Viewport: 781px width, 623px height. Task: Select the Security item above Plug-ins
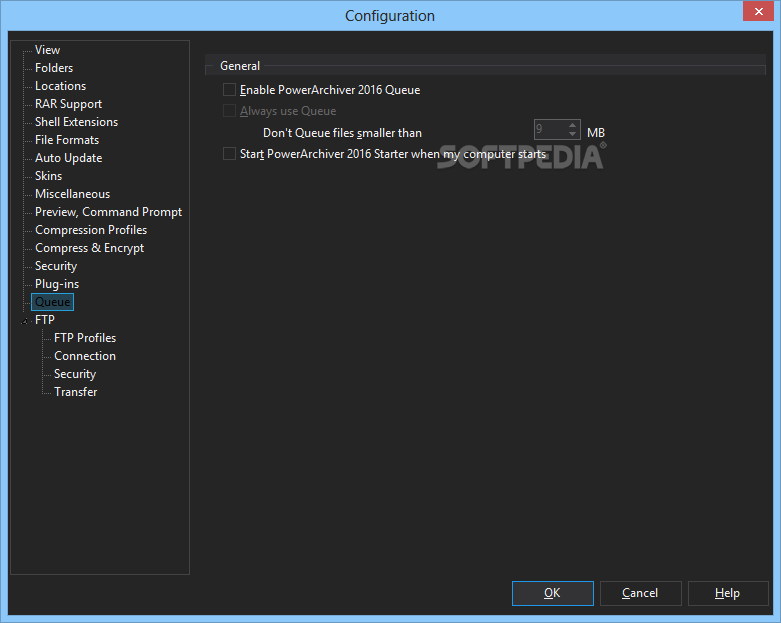click(x=56, y=266)
